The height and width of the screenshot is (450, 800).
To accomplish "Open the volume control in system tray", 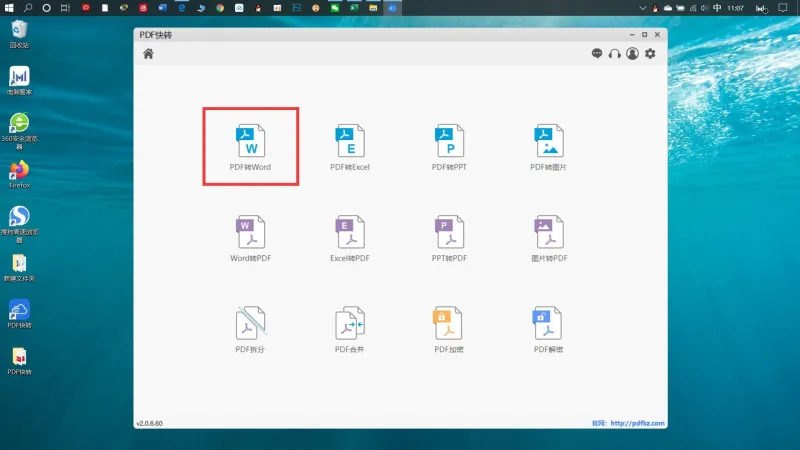I will point(705,8).
